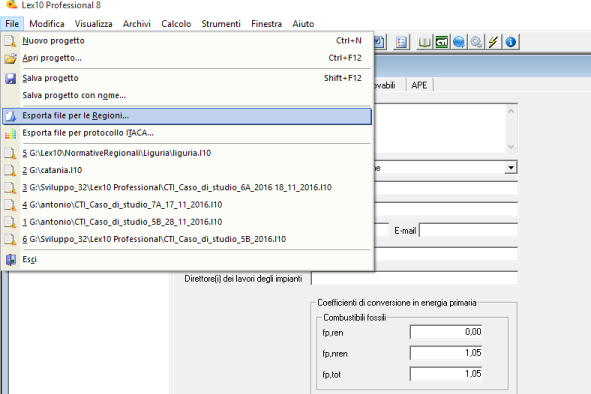Open the Aiuto menu
The height and width of the screenshot is (394, 591).
303,24
